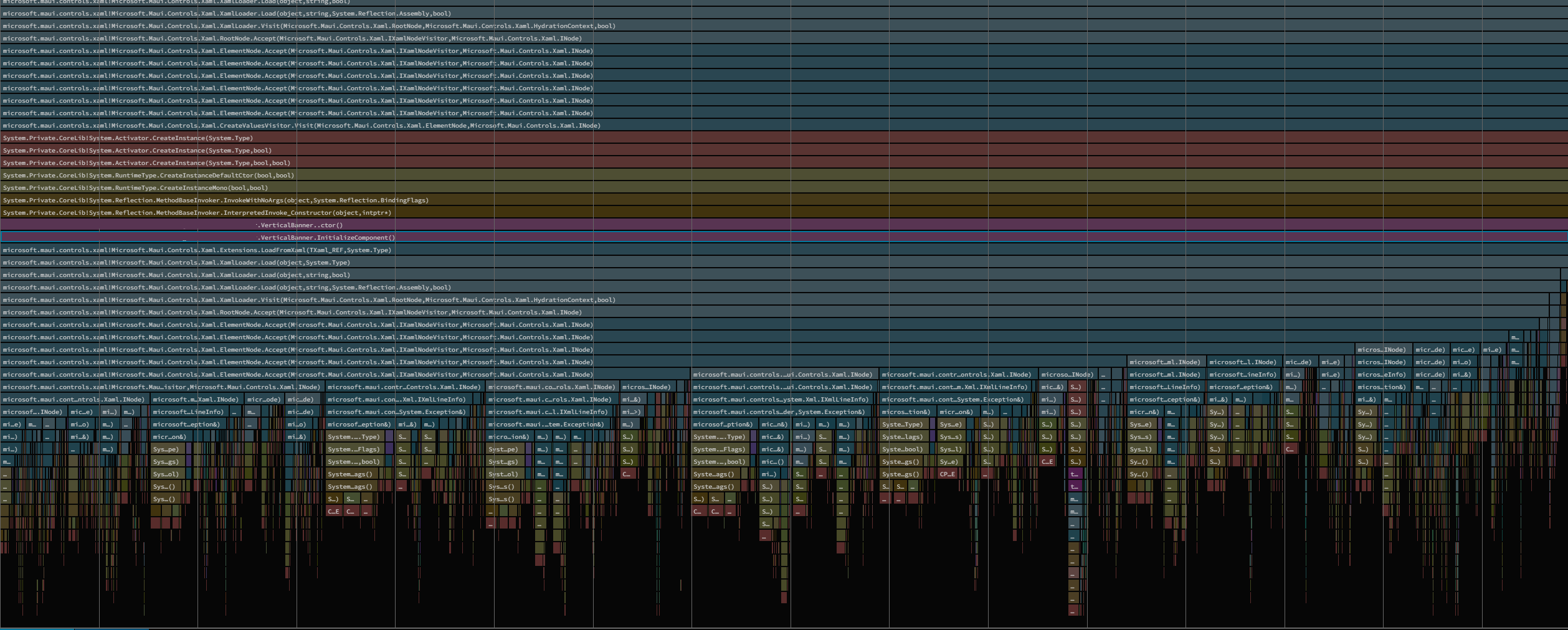Select the MethodBaseInvoker.InvokeWithNoArgs frame
This screenshot has height=630, width=1568.
pyautogui.click(x=784, y=200)
